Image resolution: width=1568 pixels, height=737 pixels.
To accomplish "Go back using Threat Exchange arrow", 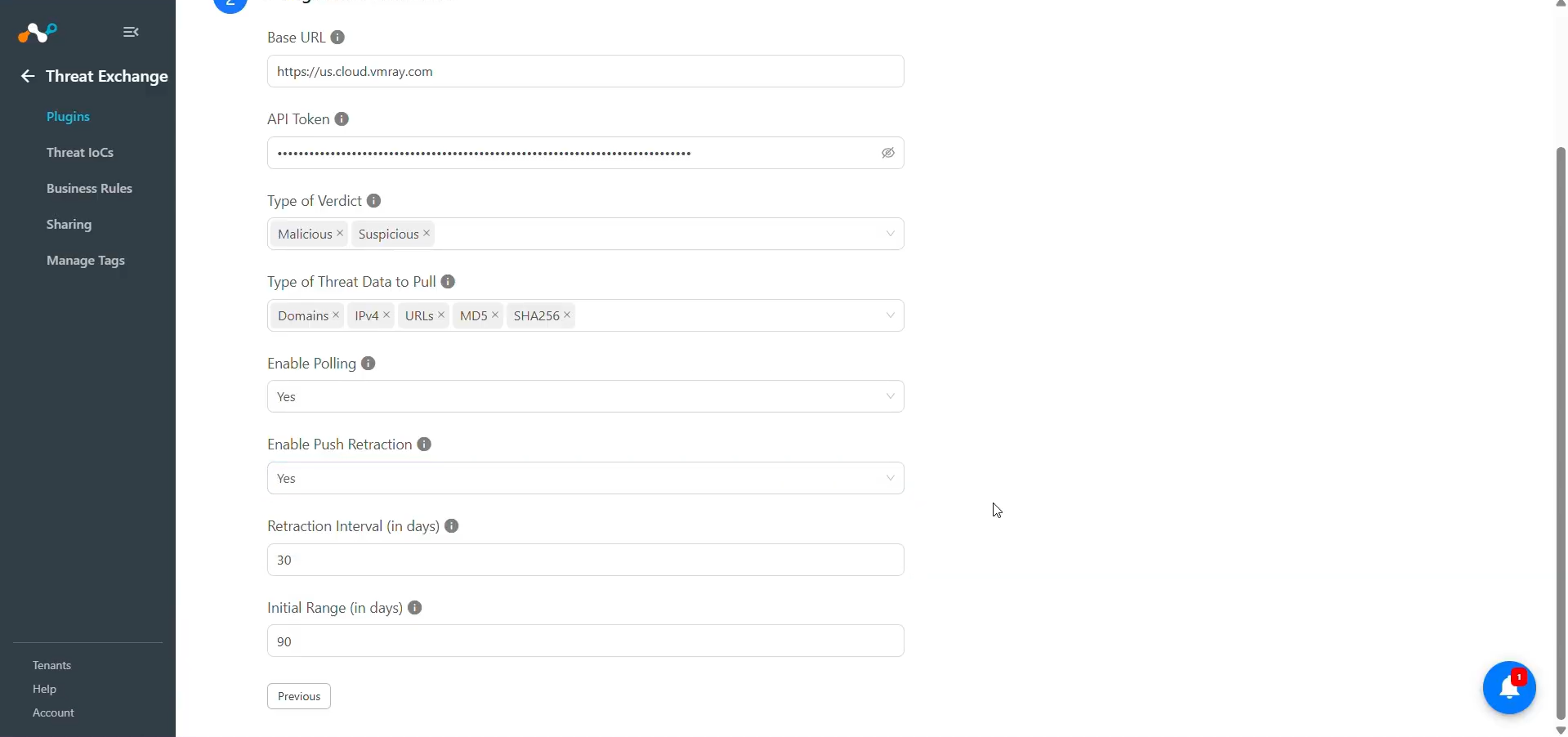I will [28, 76].
